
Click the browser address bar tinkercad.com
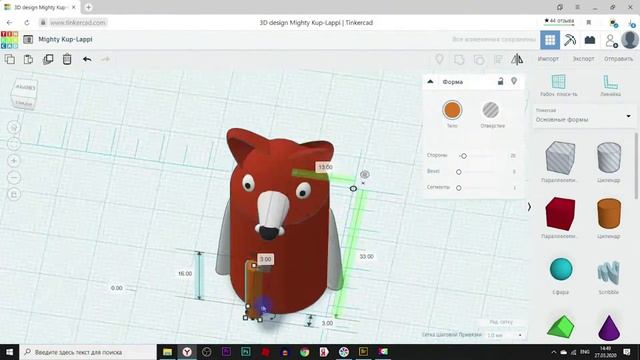(78, 23)
